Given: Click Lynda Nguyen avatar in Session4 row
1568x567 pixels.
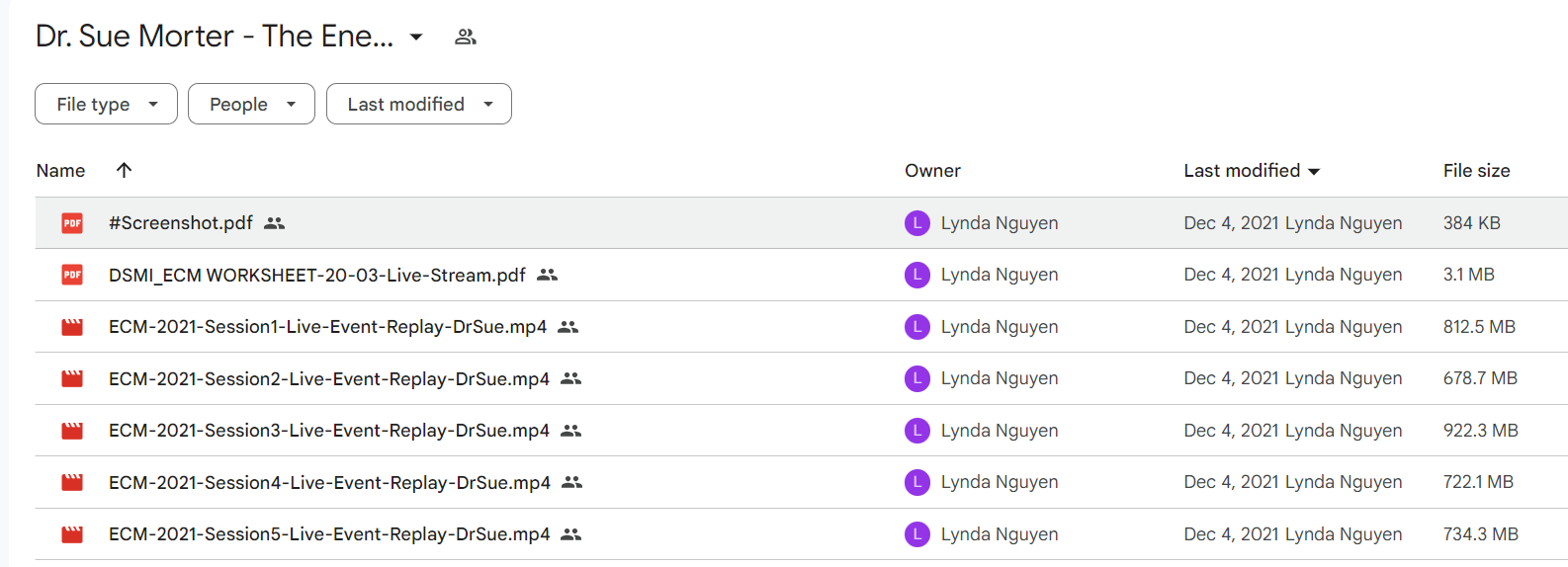Looking at the screenshot, I should (917, 482).
